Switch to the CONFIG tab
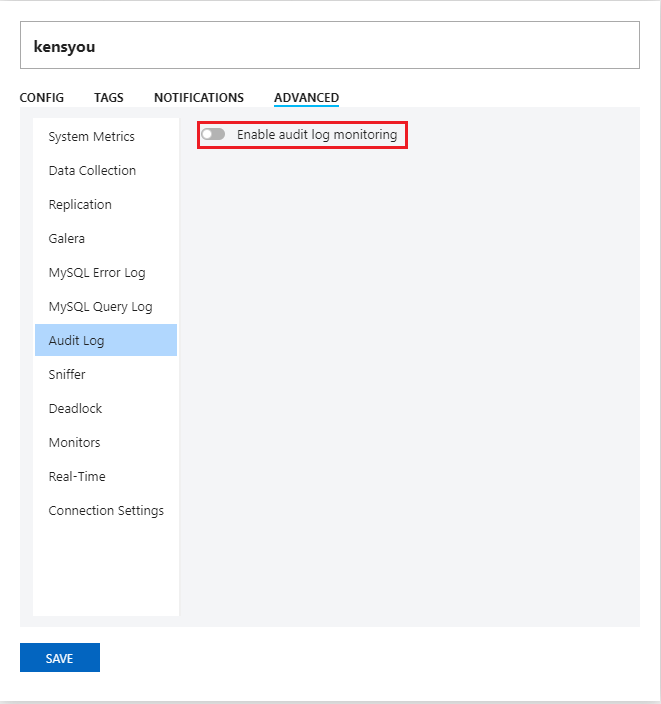 tap(42, 97)
